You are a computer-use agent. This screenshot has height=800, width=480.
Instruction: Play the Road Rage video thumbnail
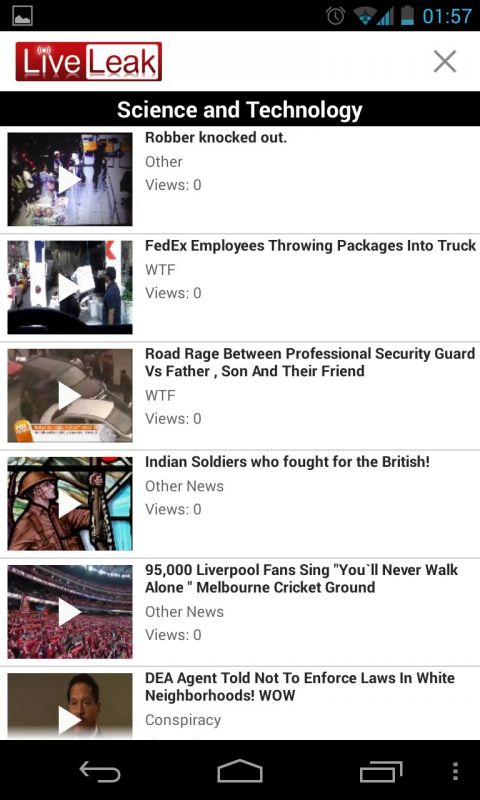click(x=70, y=395)
